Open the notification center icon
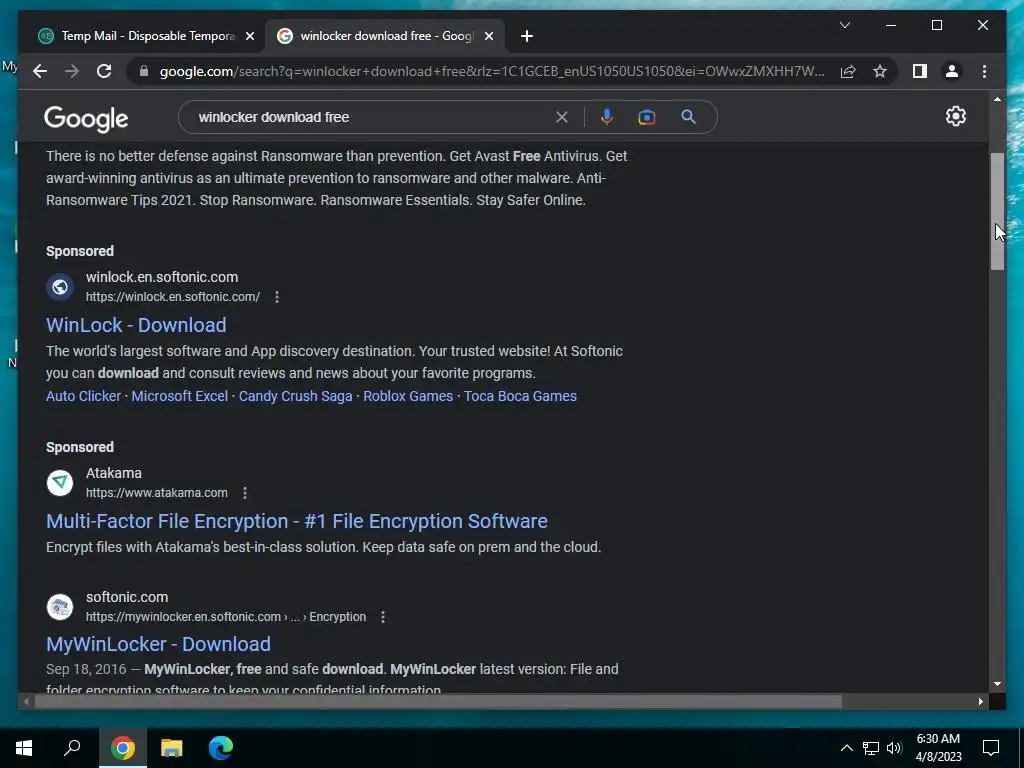 (991, 748)
